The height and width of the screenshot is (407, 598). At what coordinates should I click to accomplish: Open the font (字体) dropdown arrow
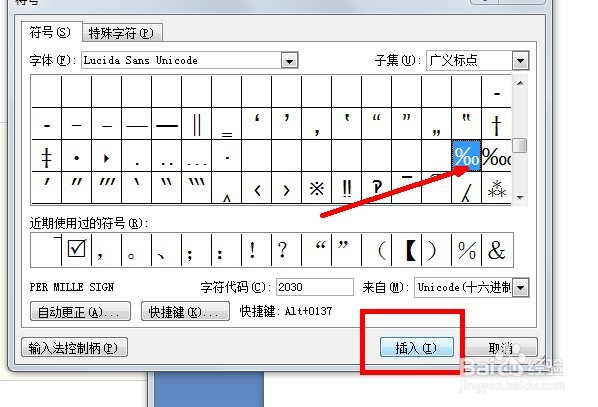click(x=289, y=60)
